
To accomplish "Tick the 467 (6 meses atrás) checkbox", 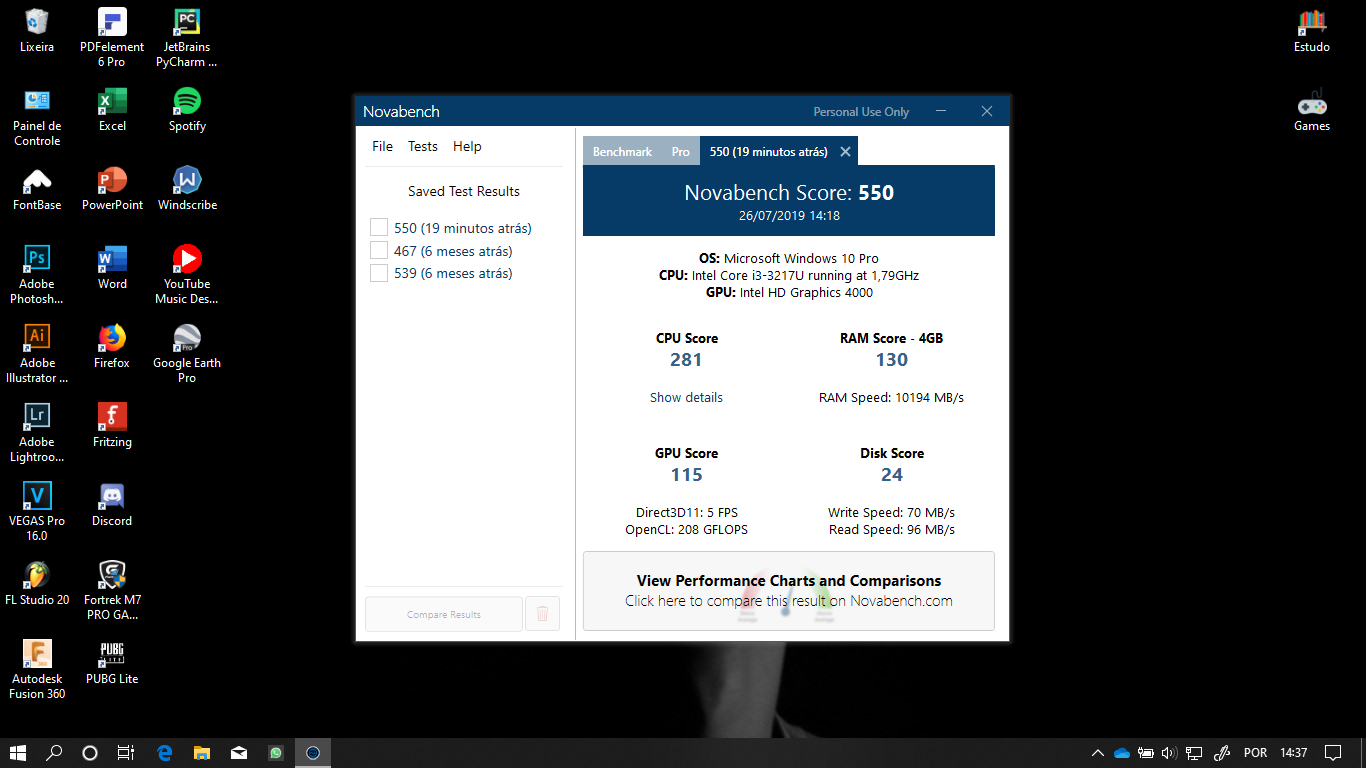I will (379, 251).
